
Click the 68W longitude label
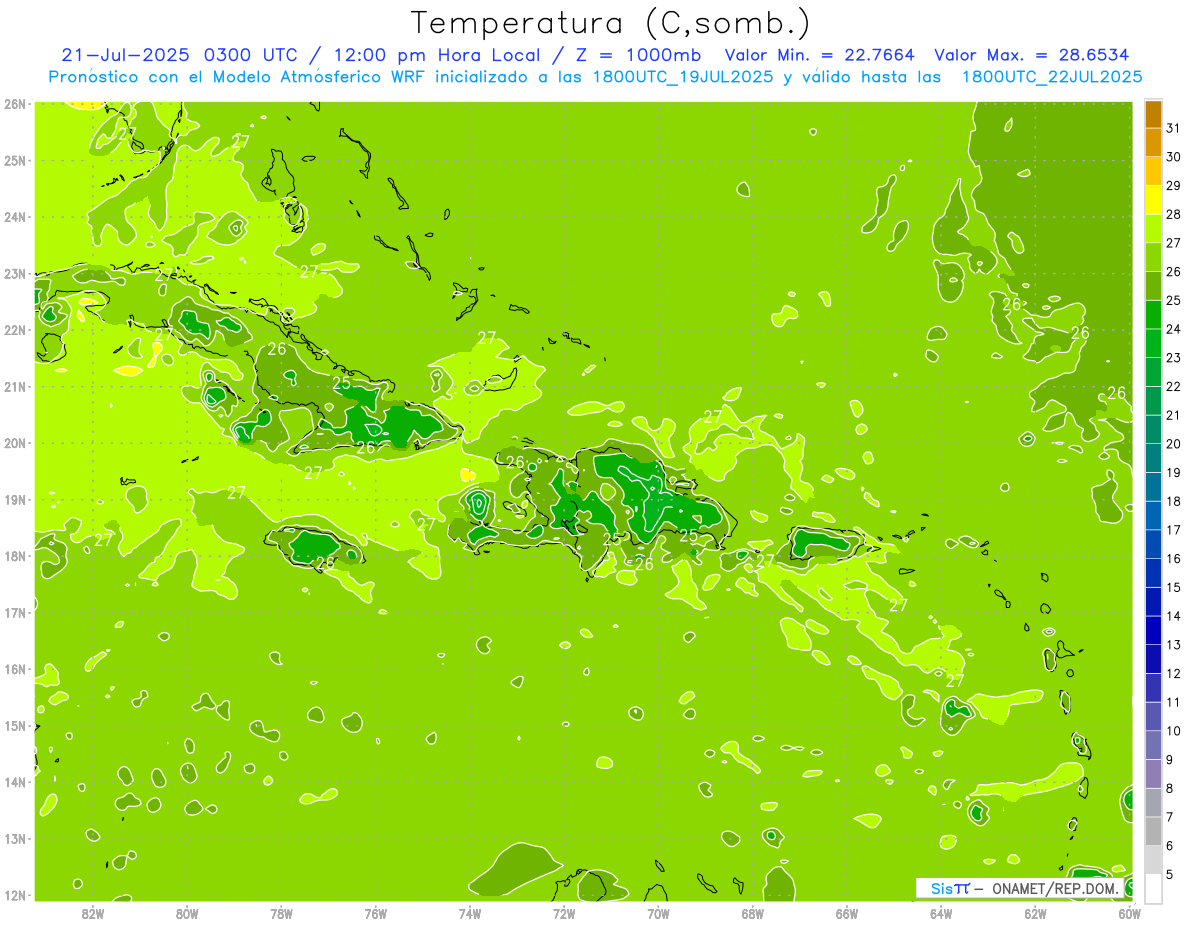point(752,913)
